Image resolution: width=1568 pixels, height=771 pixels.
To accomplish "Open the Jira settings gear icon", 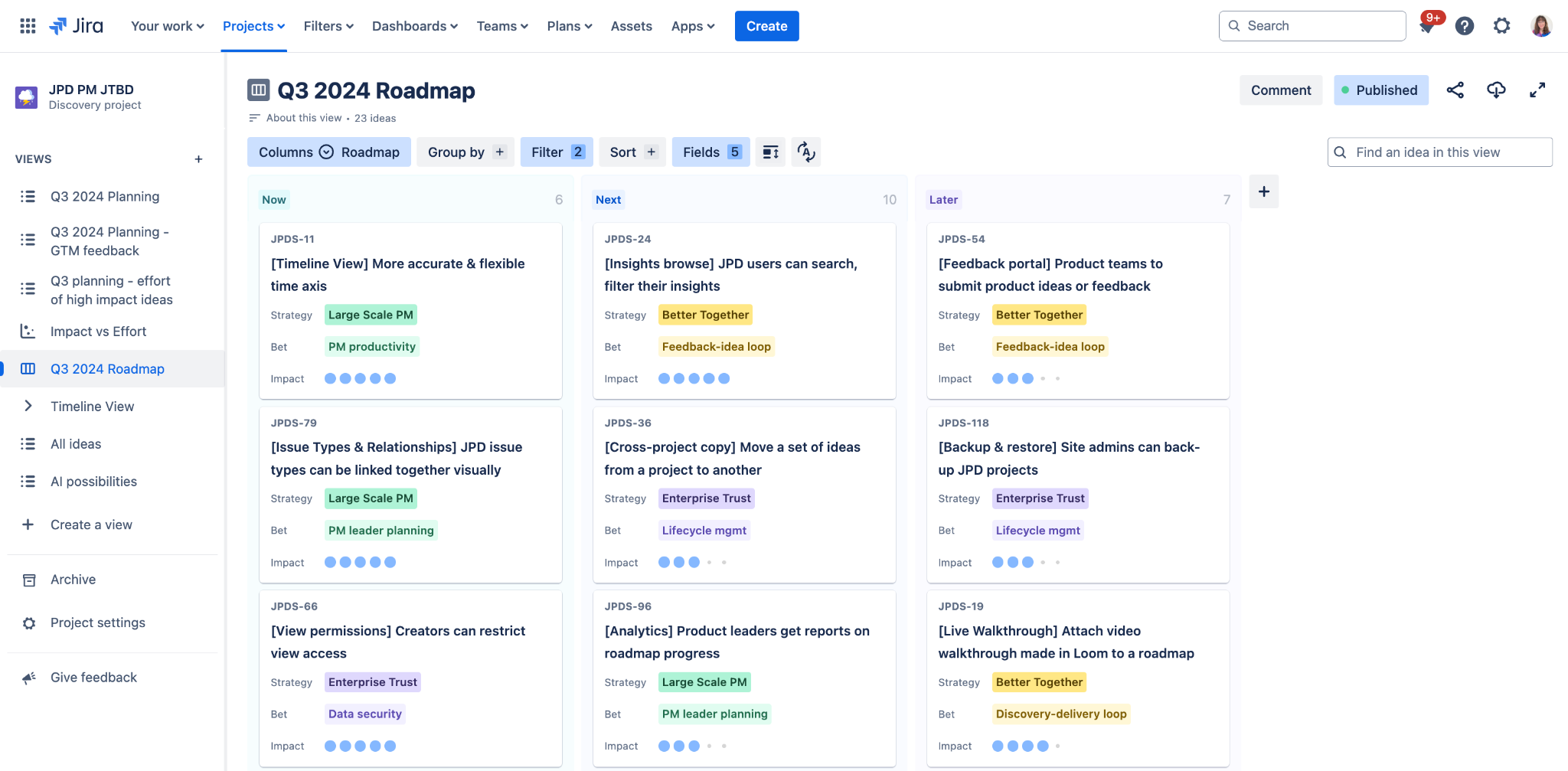I will pyautogui.click(x=1501, y=26).
